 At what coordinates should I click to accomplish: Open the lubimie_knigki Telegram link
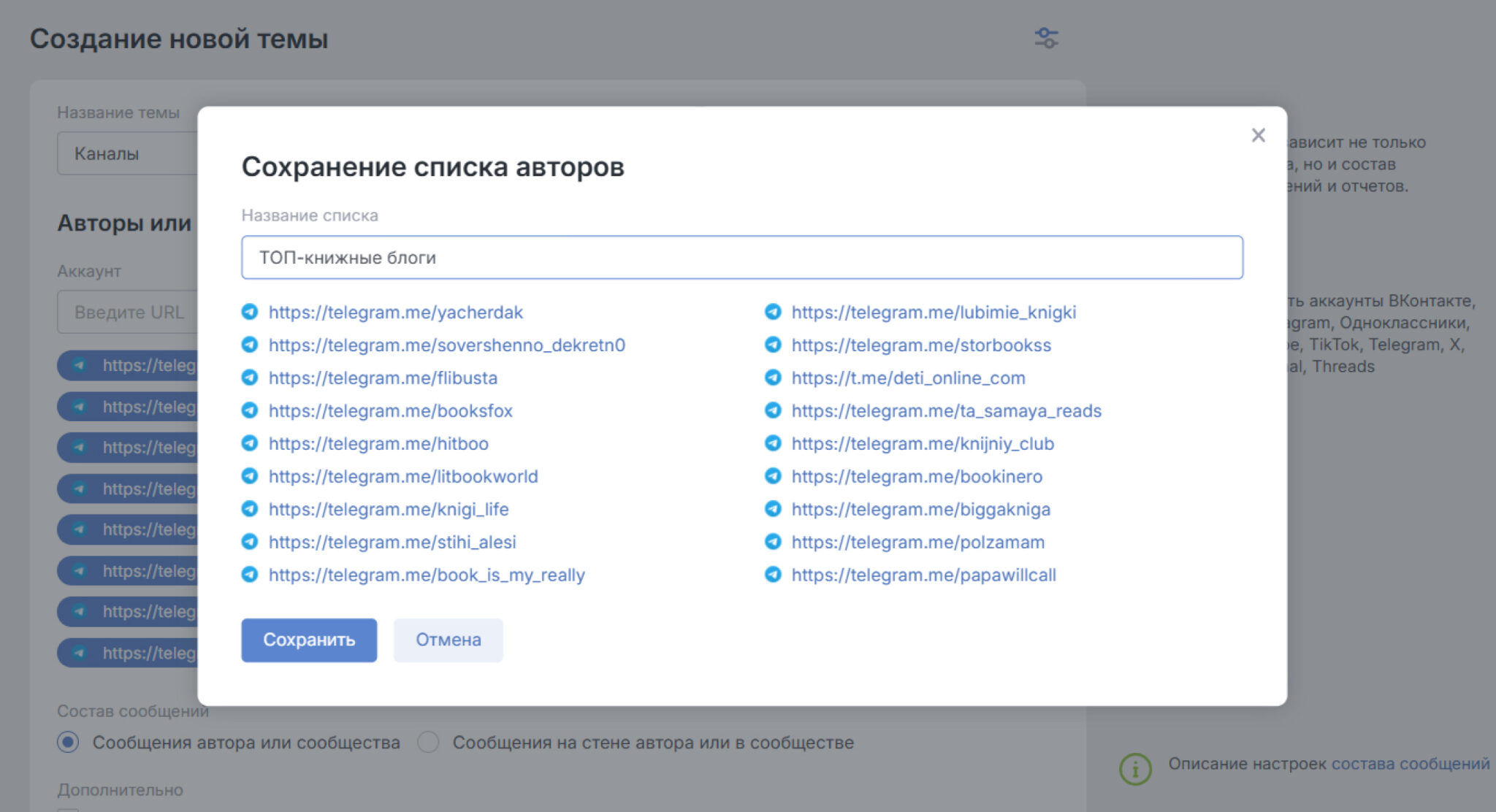pos(934,313)
